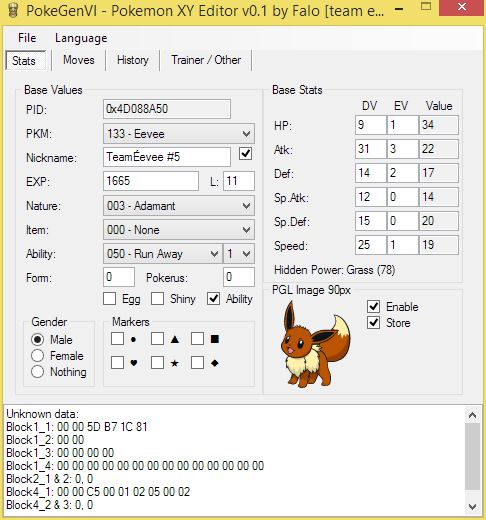Click the Nickname text field

point(167,157)
